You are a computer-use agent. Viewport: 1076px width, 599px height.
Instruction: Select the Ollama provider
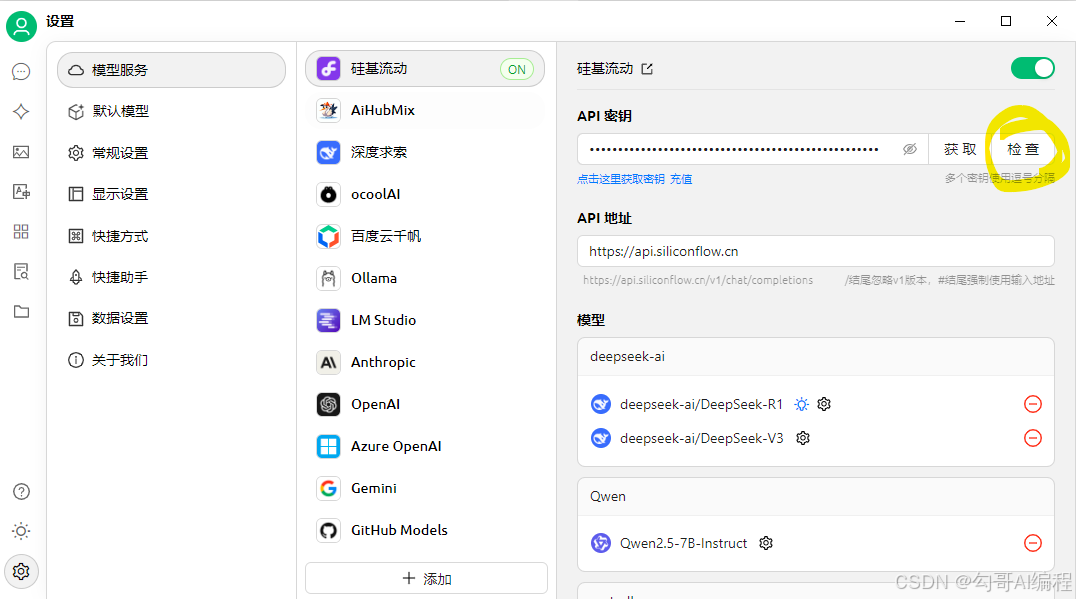pos(425,278)
